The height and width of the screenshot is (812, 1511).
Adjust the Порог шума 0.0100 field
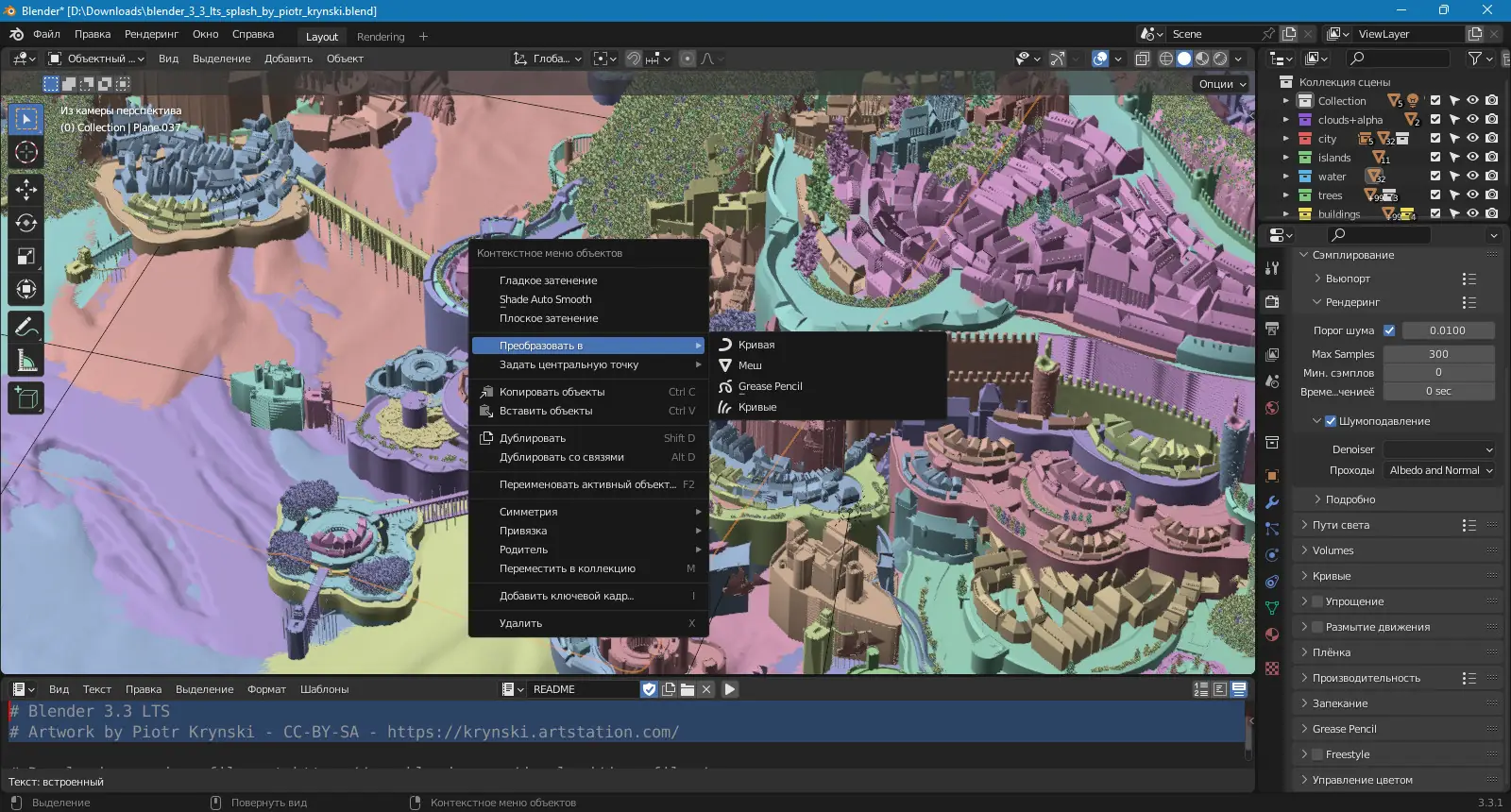1448,330
